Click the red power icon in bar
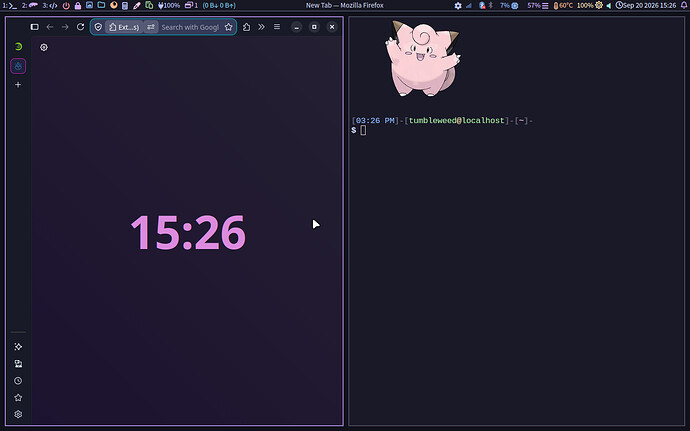The height and width of the screenshot is (431, 690). pos(66,6)
